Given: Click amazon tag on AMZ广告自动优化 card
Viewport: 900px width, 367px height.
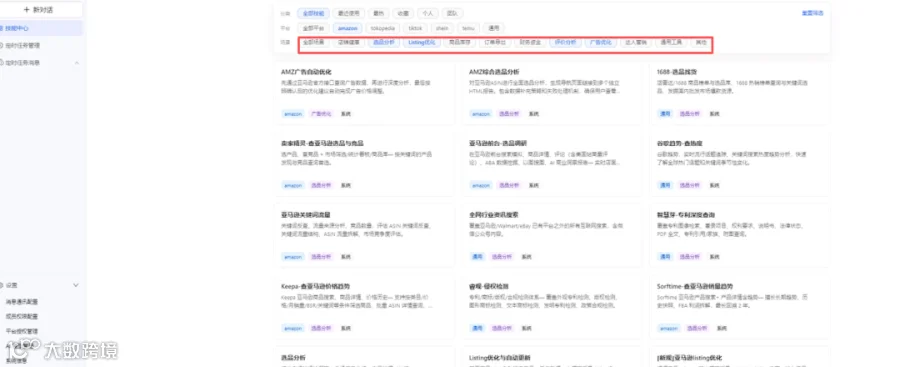Looking at the screenshot, I should [293, 114].
